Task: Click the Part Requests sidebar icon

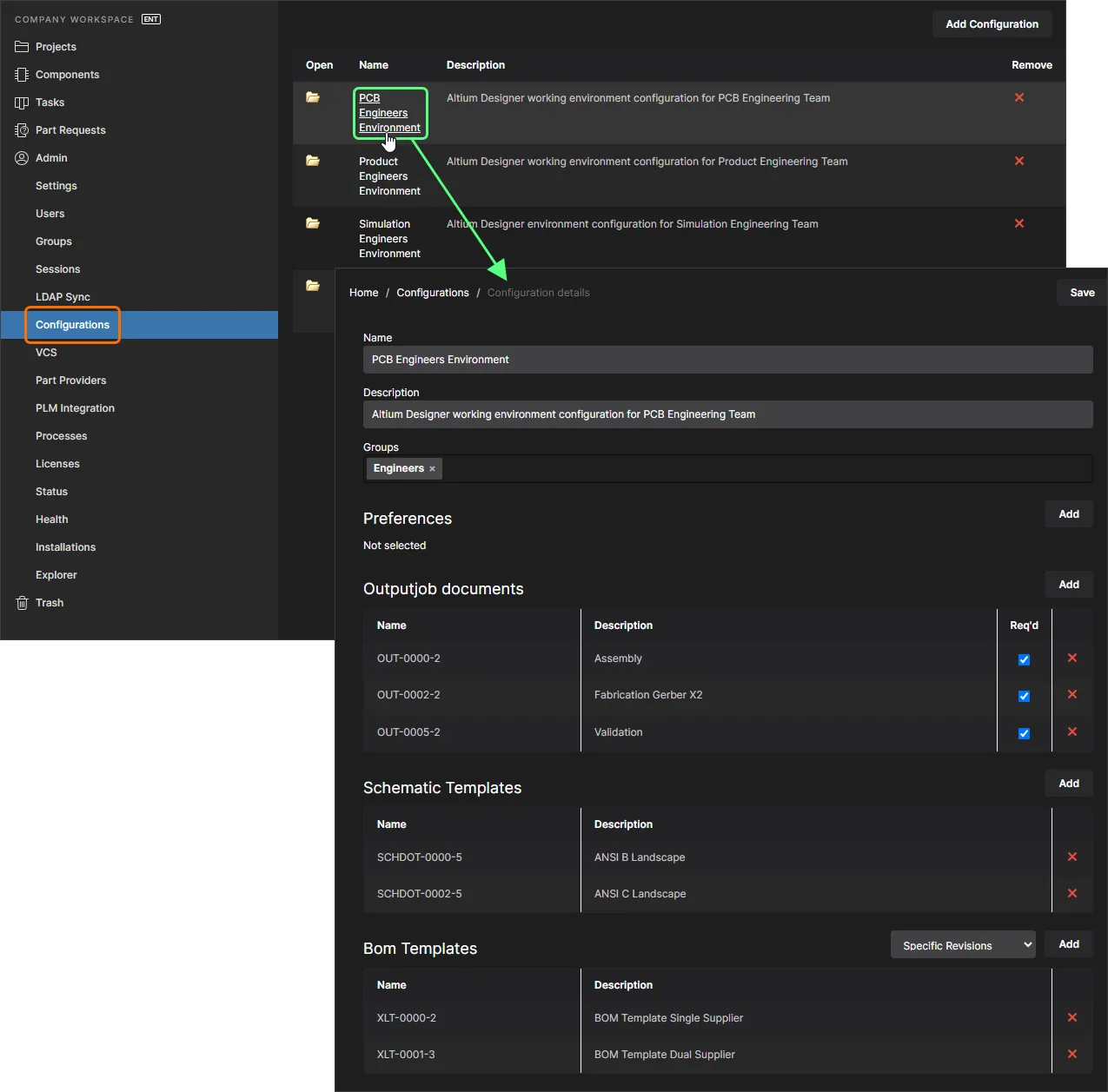Action: [x=22, y=130]
